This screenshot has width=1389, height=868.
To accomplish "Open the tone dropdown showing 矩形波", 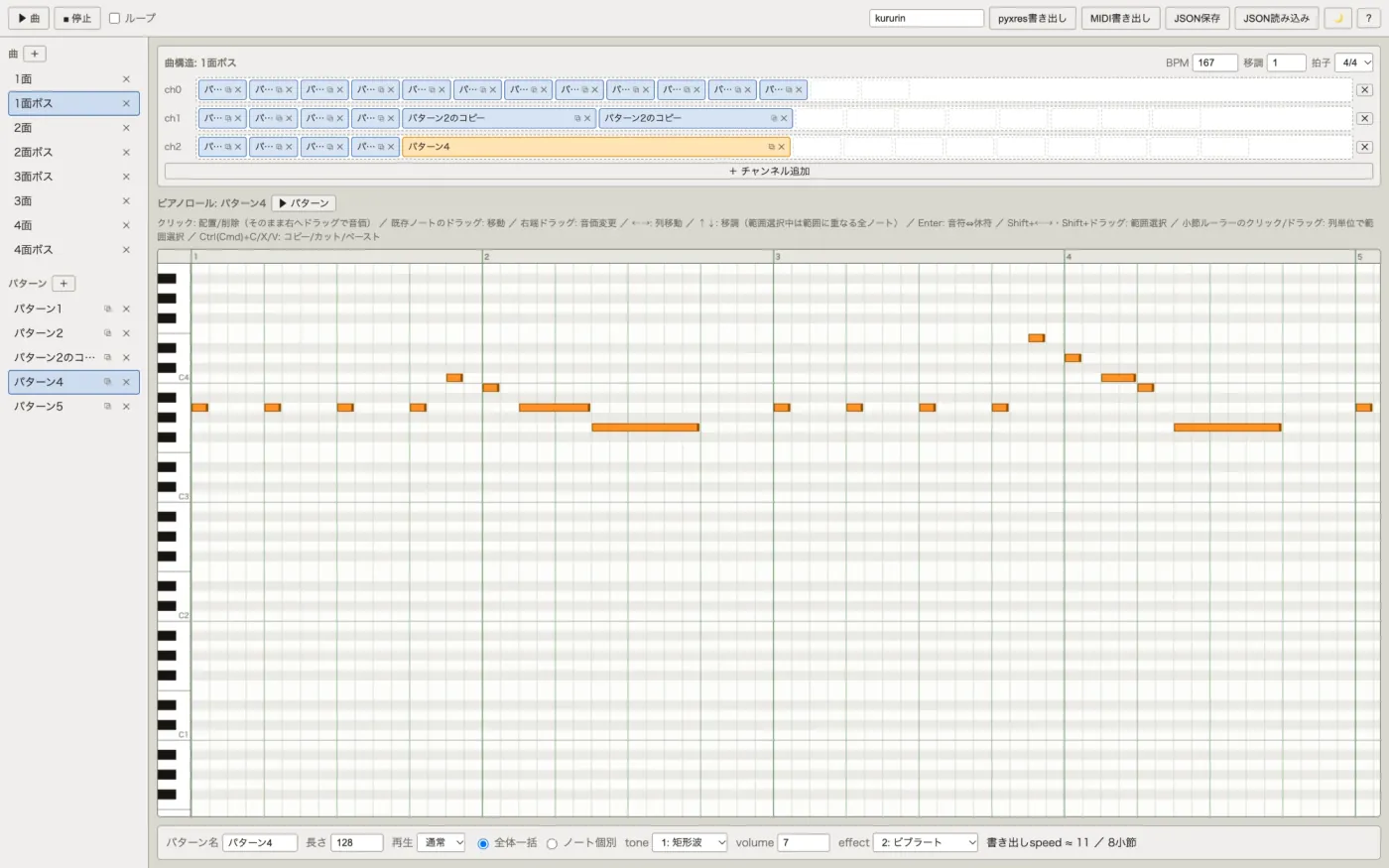I will [689, 842].
